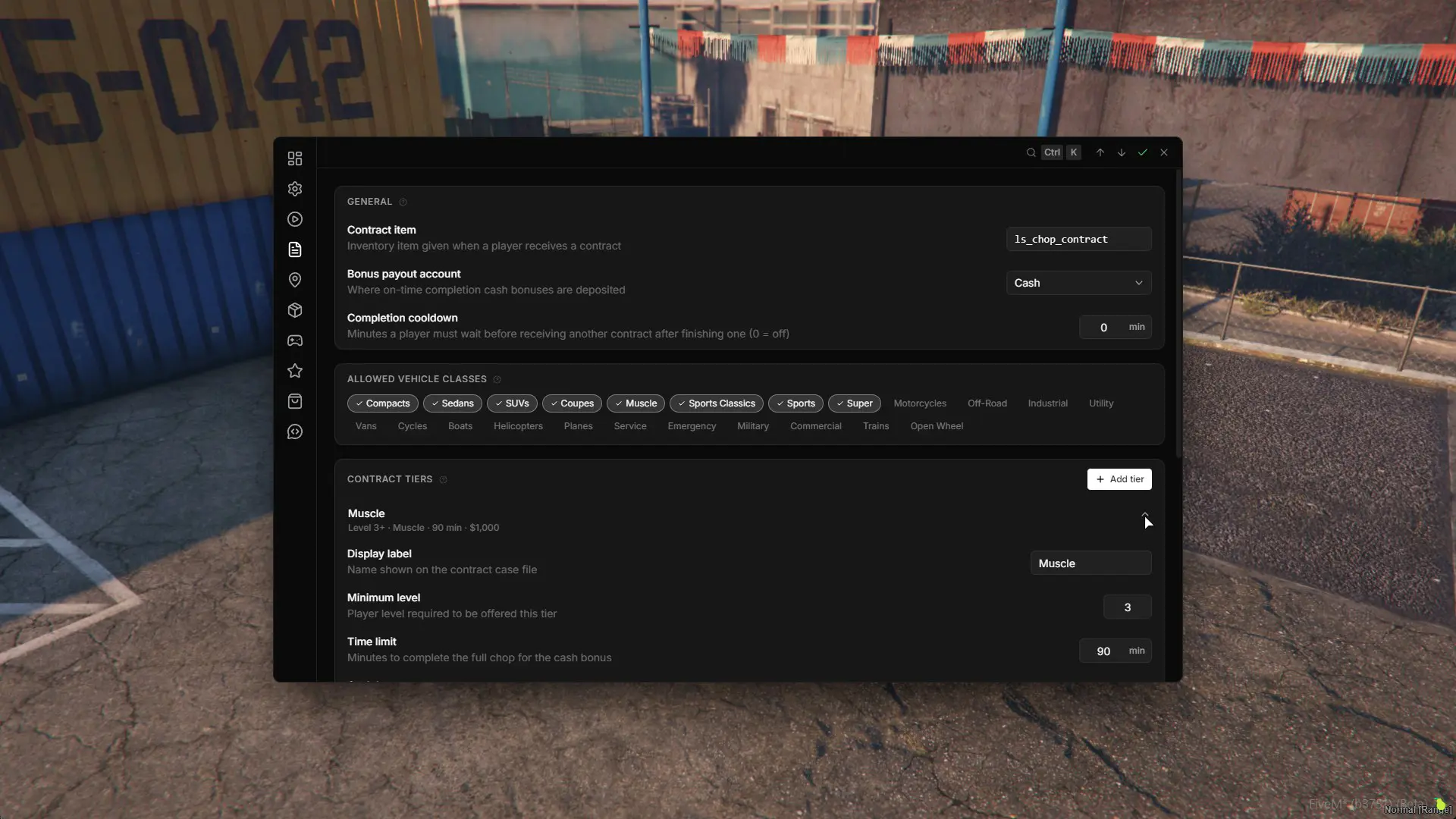Open the code chat bubble icon in sidebar
The height and width of the screenshot is (819, 1456).
click(295, 431)
